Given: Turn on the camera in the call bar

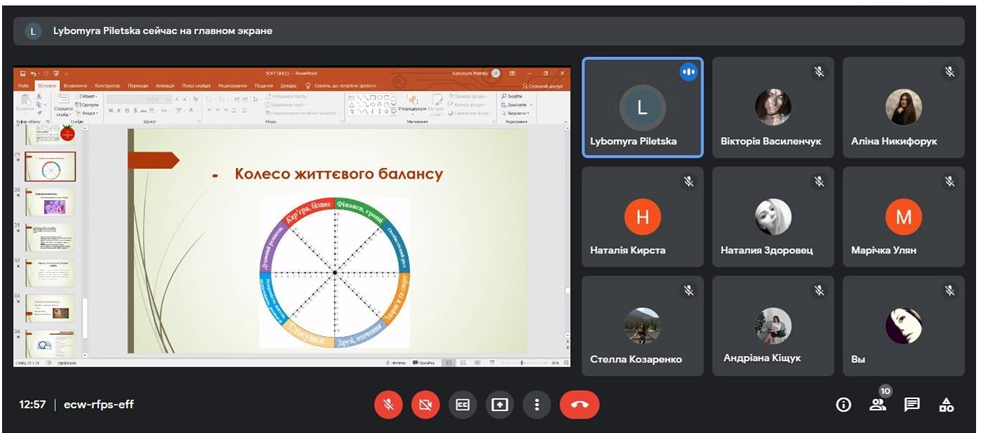Looking at the screenshot, I should (425, 405).
